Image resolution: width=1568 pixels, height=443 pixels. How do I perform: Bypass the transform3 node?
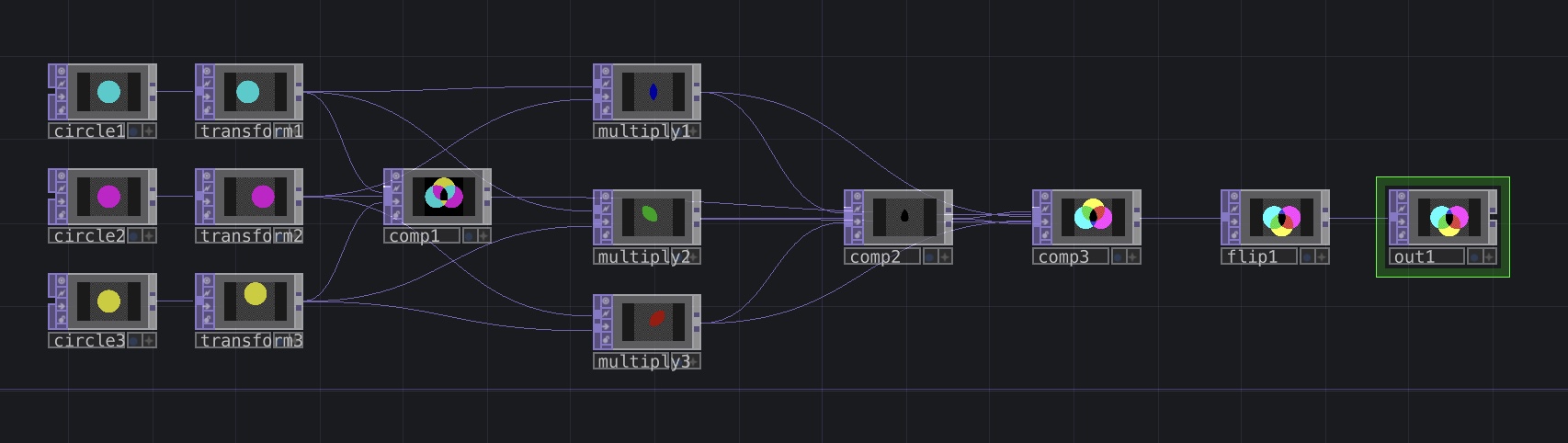(x=209, y=306)
